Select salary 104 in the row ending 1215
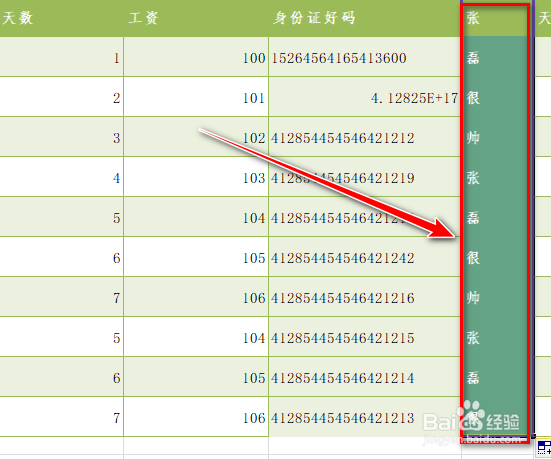 196,337
